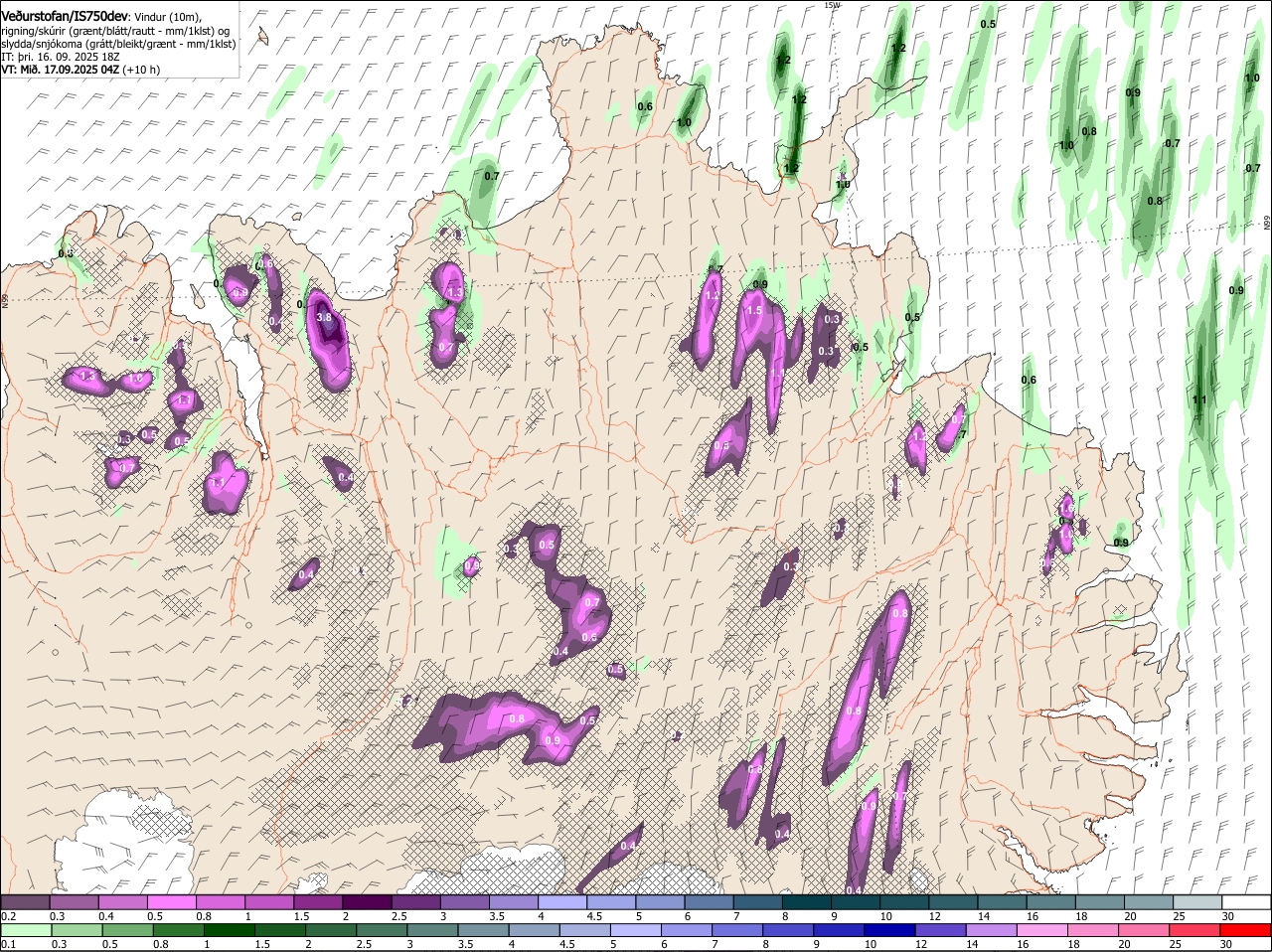
Task: Select lower legend red swatch labeled 30
Action: coord(1246,930)
